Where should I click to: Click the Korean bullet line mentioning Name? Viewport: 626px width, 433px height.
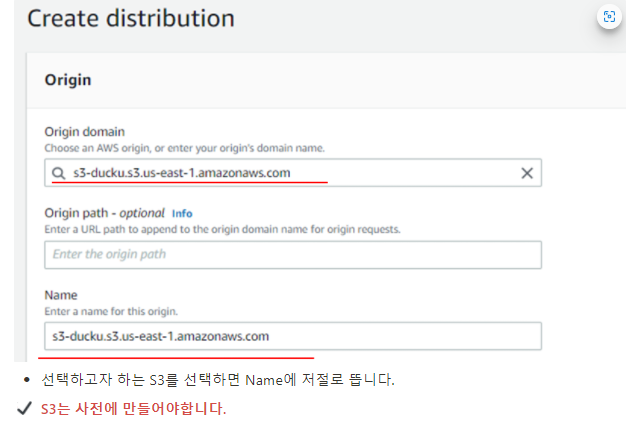(x=218, y=380)
